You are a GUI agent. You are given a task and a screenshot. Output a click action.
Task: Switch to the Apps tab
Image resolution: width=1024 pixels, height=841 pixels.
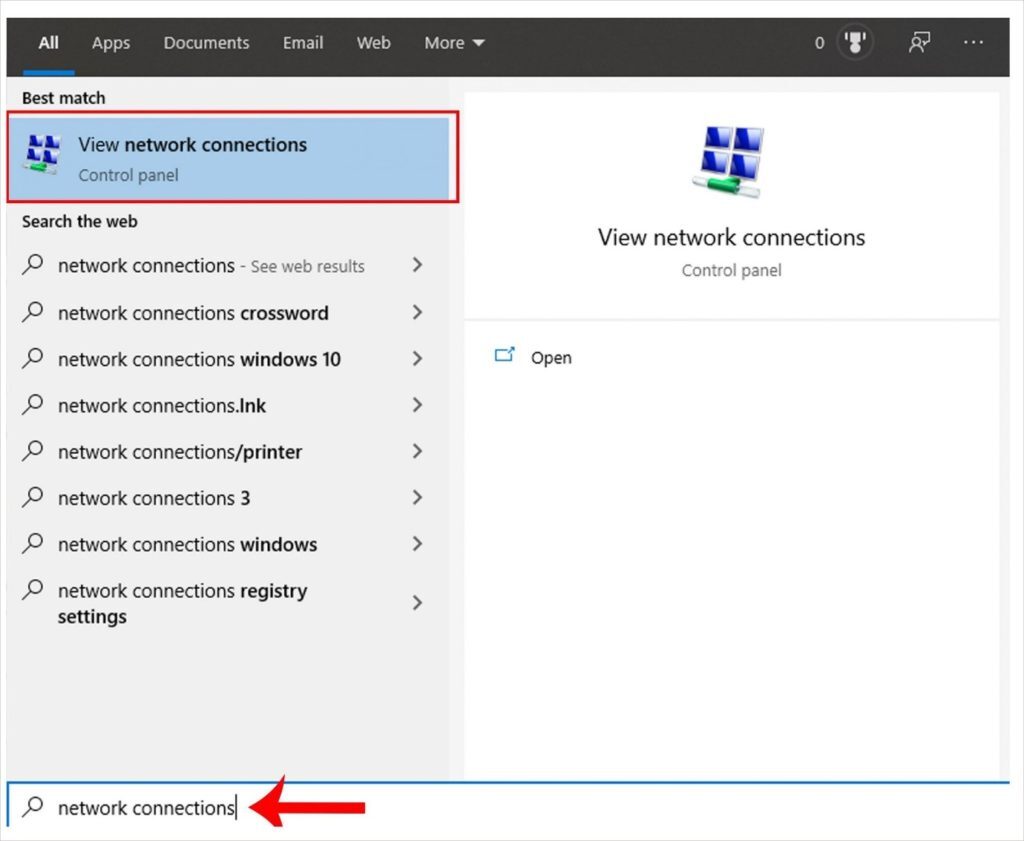point(111,43)
